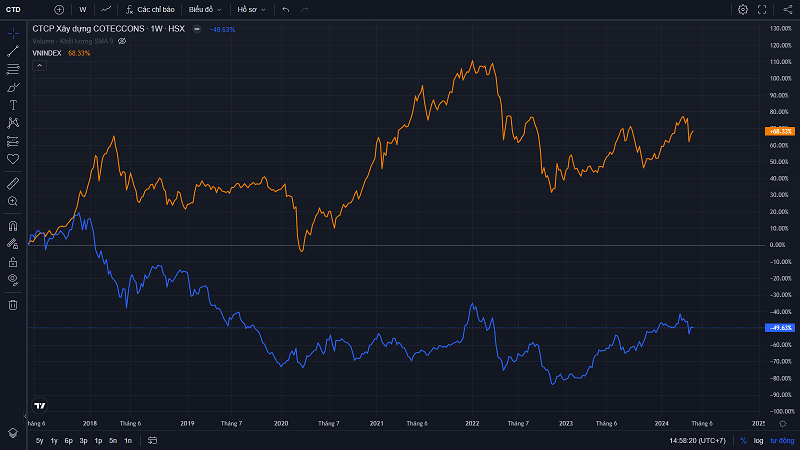Image resolution: width=800 pixels, height=450 pixels.
Task: Click the orange VNINDEX 68.33% price label
Action: pyautogui.click(x=779, y=131)
